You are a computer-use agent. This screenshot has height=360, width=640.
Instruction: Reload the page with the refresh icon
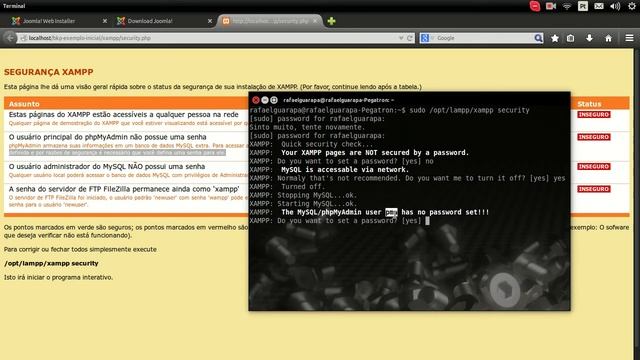[x=410, y=38]
